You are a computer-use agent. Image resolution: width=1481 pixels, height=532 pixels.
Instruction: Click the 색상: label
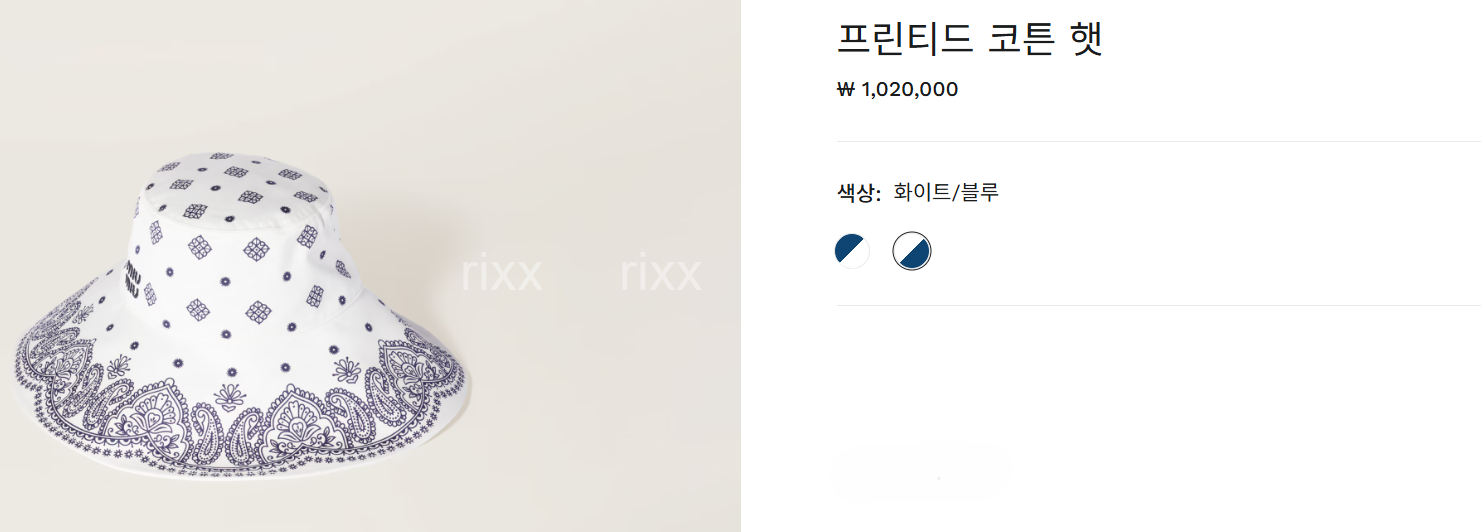859,193
